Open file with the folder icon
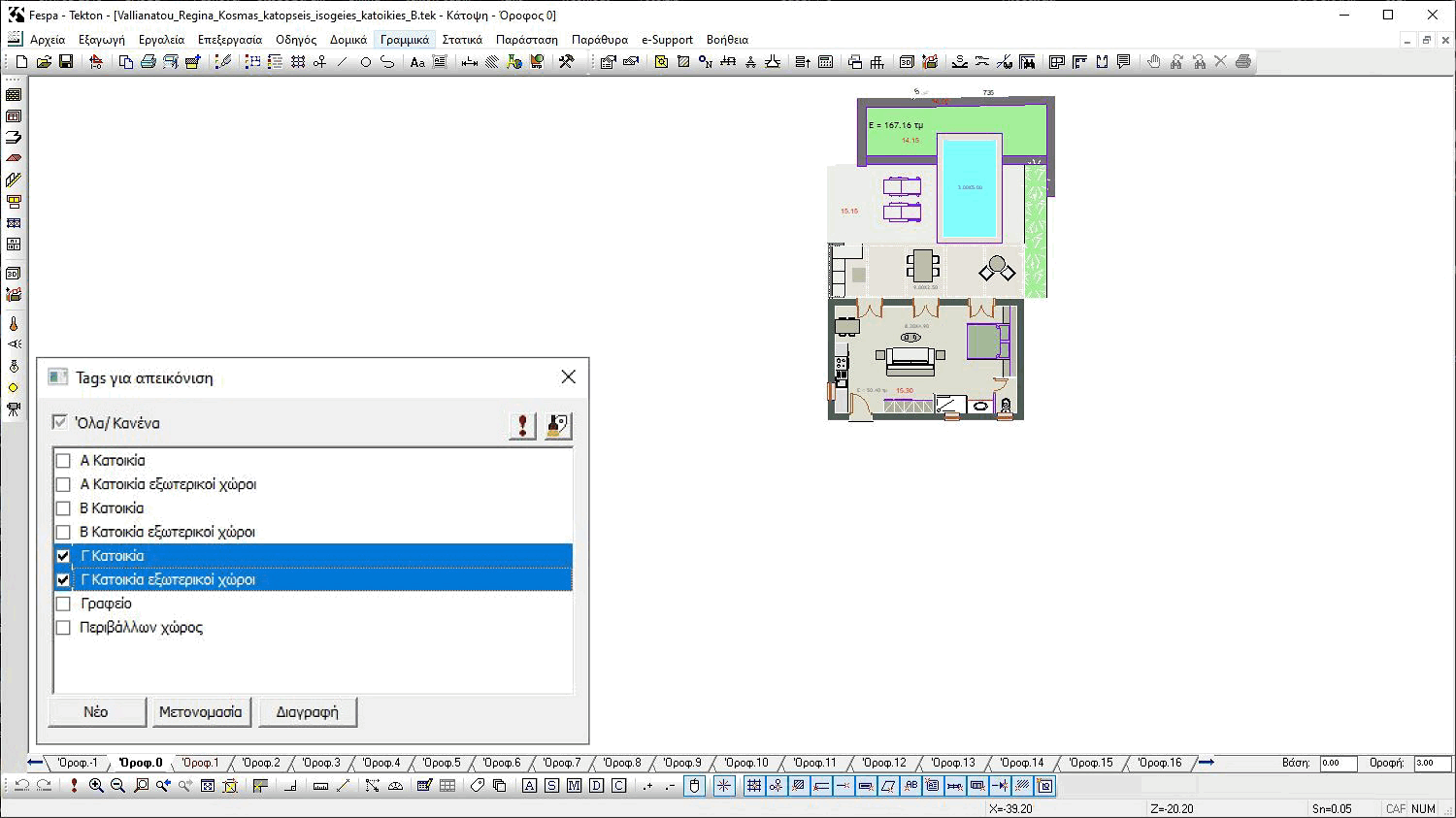This screenshot has width=1456, height=818. pyautogui.click(x=44, y=61)
